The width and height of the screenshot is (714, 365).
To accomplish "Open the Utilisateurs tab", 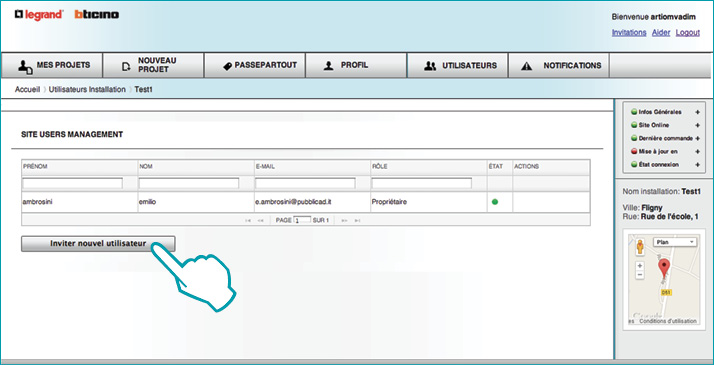I will 457,66.
